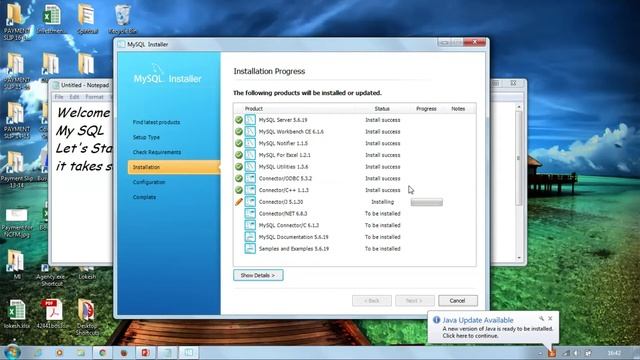Click the 'Samples and Examples 5.6.19' row text
640x360 pixels.
click(x=293, y=249)
